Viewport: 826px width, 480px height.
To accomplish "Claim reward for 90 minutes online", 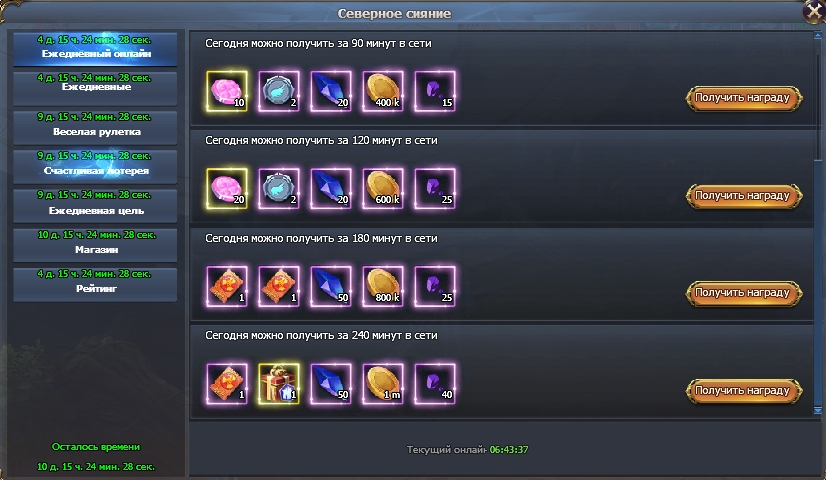I will click(743, 98).
